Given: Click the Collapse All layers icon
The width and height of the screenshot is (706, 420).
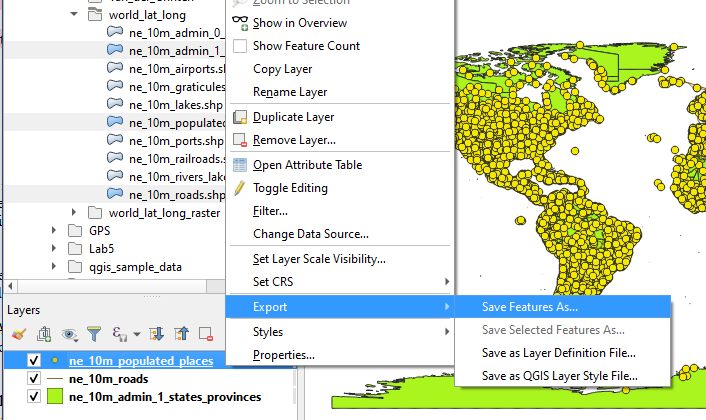Looking at the screenshot, I should (x=181, y=334).
